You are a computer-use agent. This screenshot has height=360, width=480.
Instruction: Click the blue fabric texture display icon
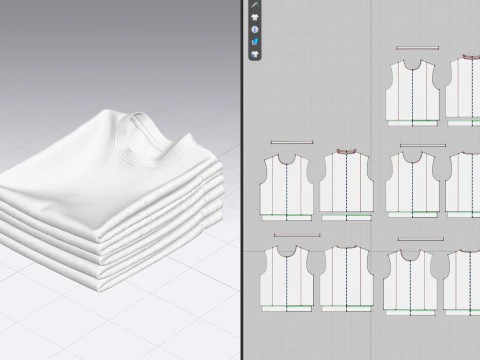tap(255, 42)
